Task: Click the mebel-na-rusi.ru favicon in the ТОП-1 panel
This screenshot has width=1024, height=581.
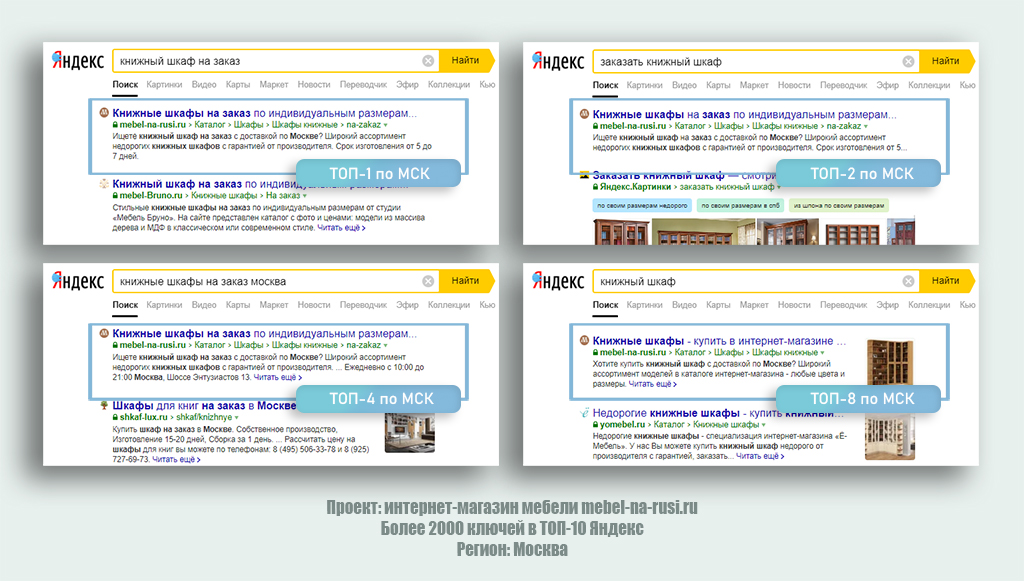Action: pos(104,112)
